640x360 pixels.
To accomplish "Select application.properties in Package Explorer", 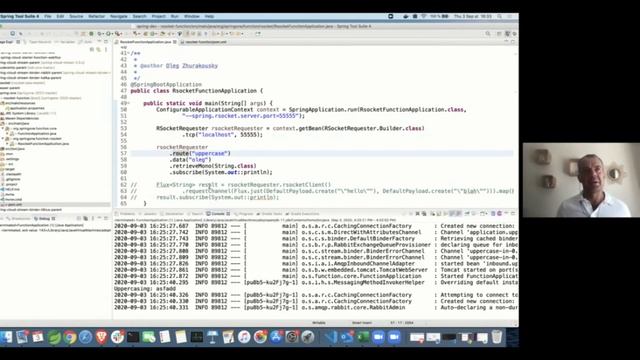I will (27, 108).
